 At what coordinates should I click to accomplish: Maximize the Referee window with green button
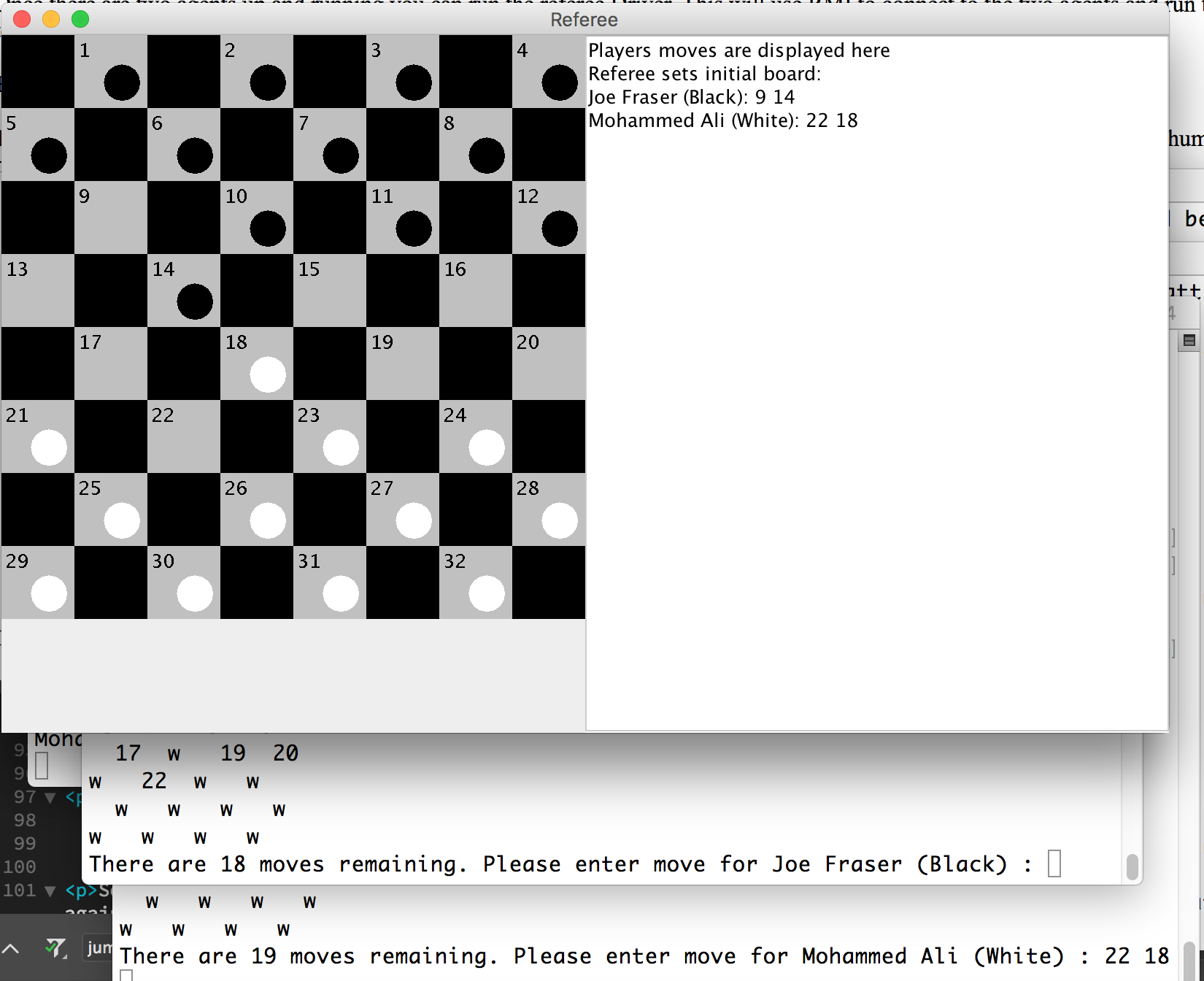click(80, 19)
